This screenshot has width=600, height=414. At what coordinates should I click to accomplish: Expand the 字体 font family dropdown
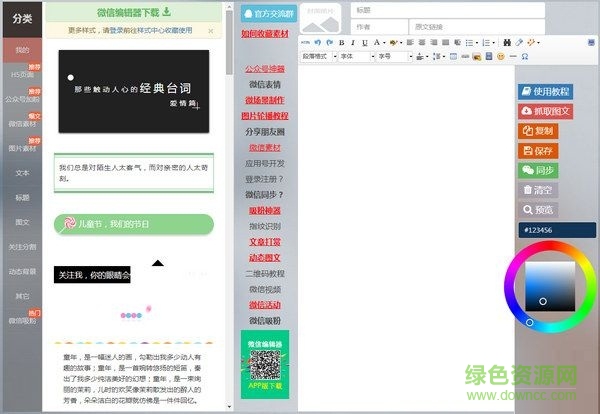pyautogui.click(x=356, y=57)
